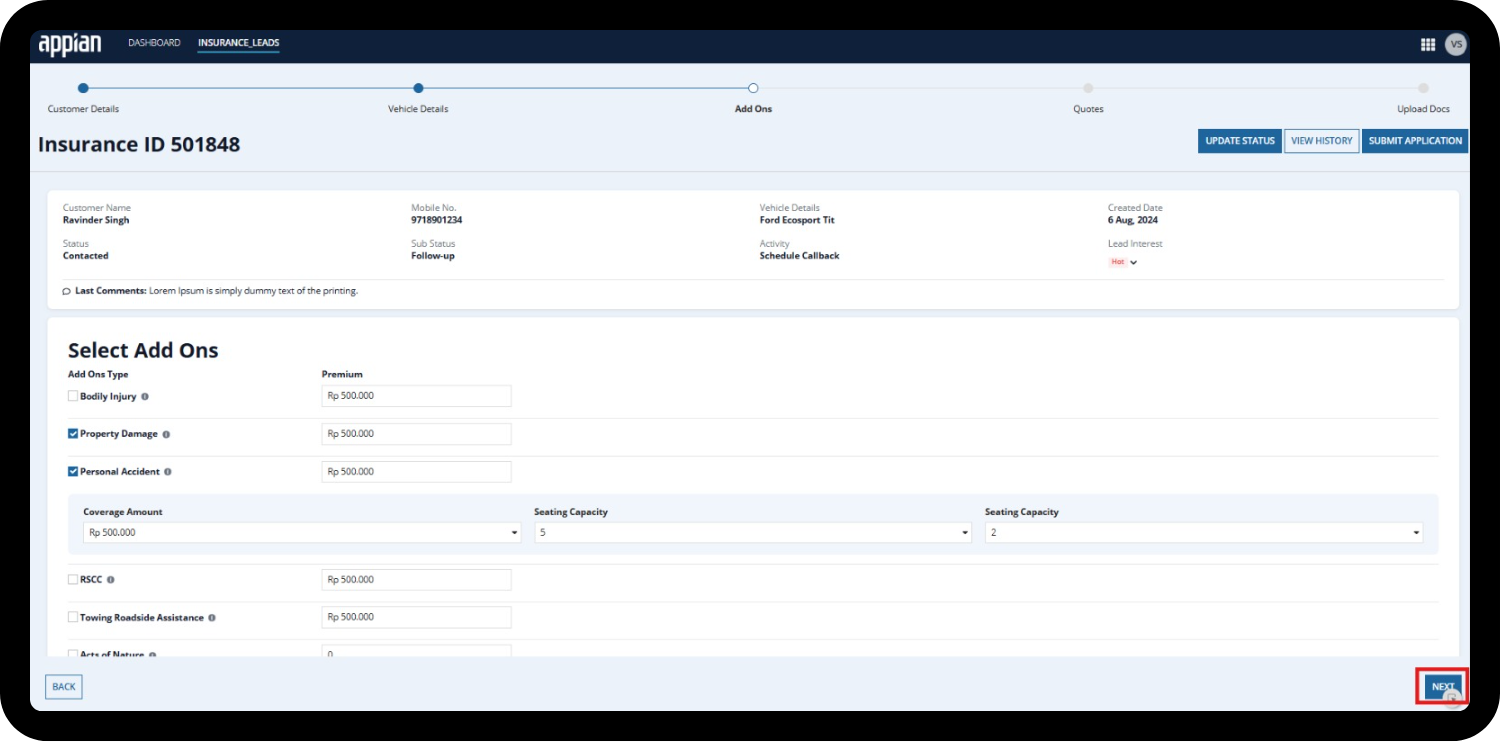Click the Personal Accident premium field

pos(416,471)
